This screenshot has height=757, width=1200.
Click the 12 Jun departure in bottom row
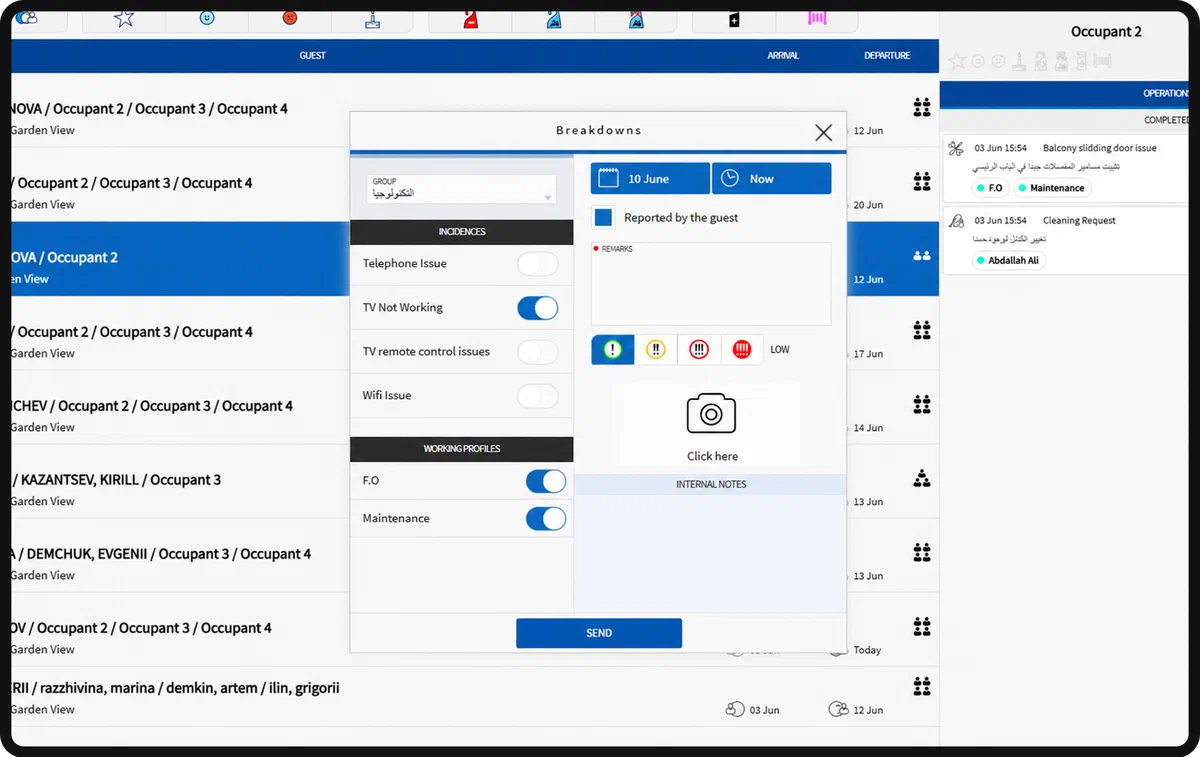(x=868, y=710)
